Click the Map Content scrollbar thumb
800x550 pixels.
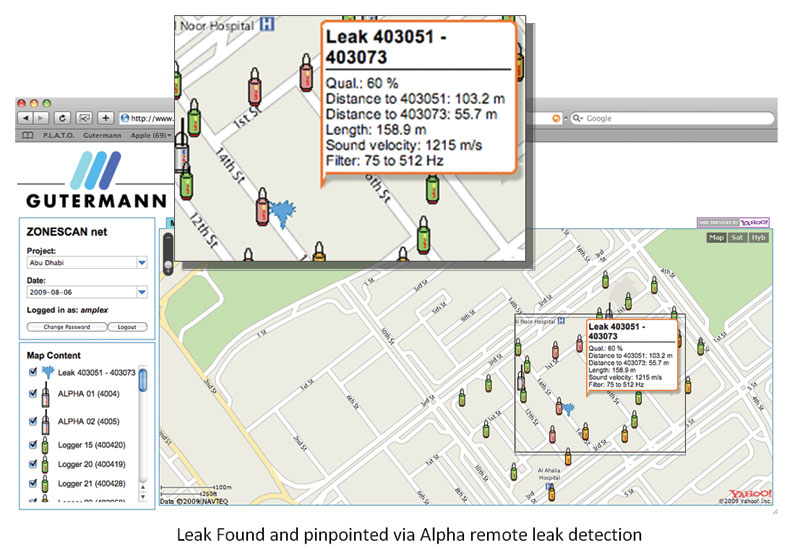point(143,381)
